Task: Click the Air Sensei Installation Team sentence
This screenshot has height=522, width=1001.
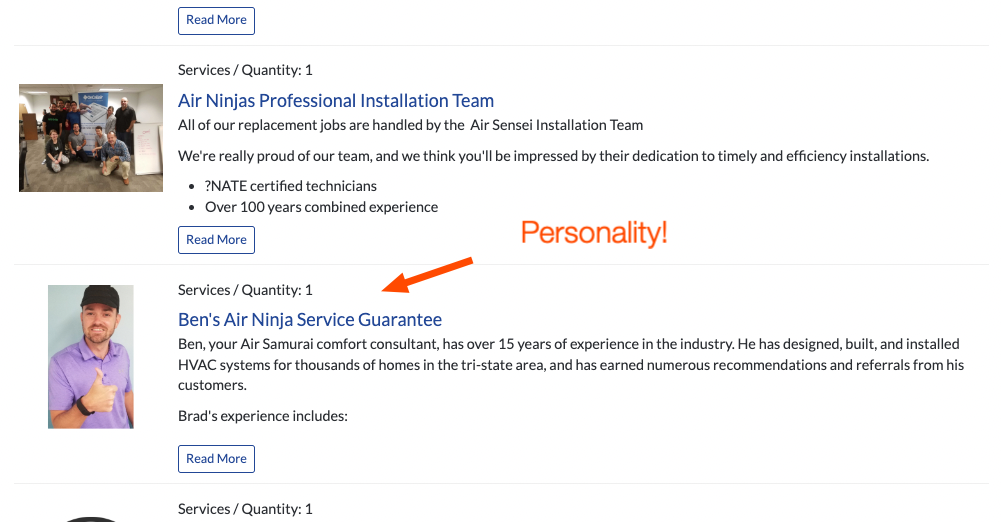Action: tap(410, 125)
